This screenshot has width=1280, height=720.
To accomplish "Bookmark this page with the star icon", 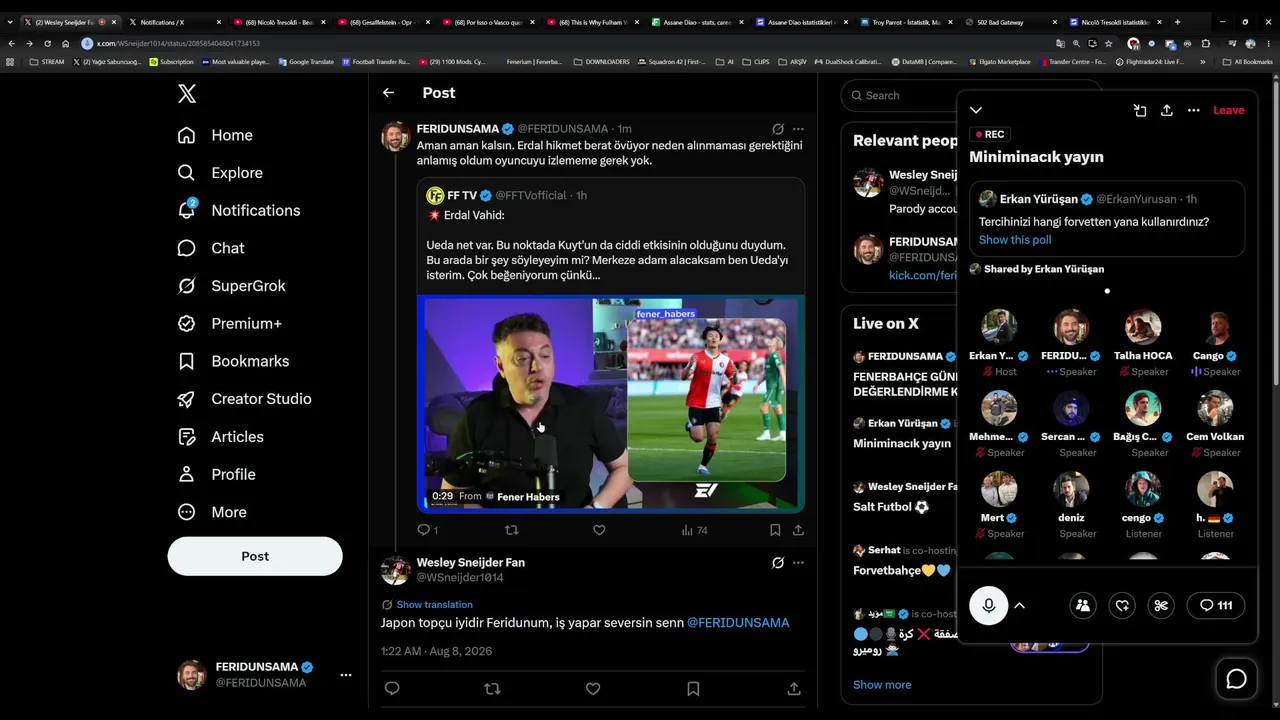I will point(1108,43).
